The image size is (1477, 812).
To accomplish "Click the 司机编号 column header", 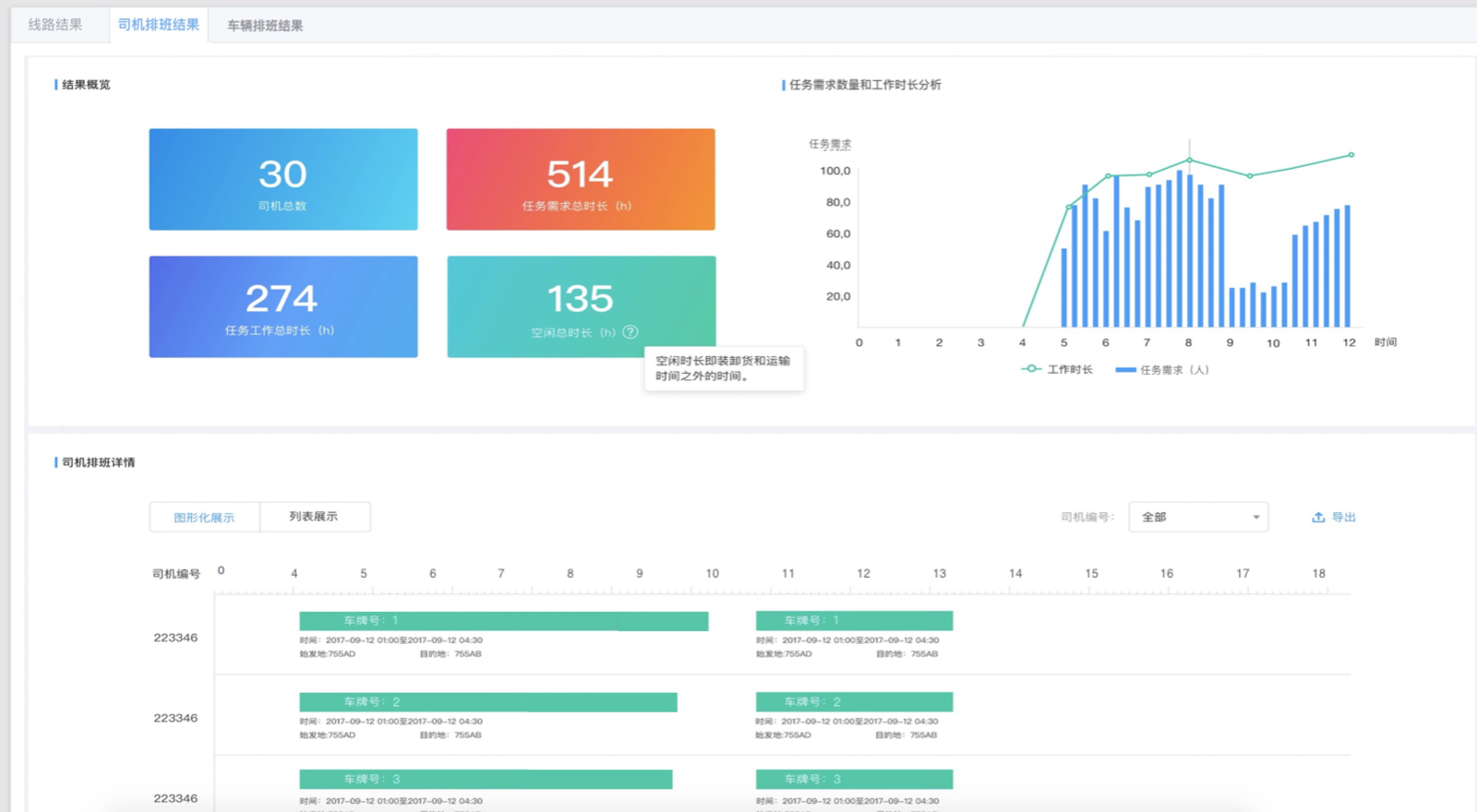I will coord(176,574).
